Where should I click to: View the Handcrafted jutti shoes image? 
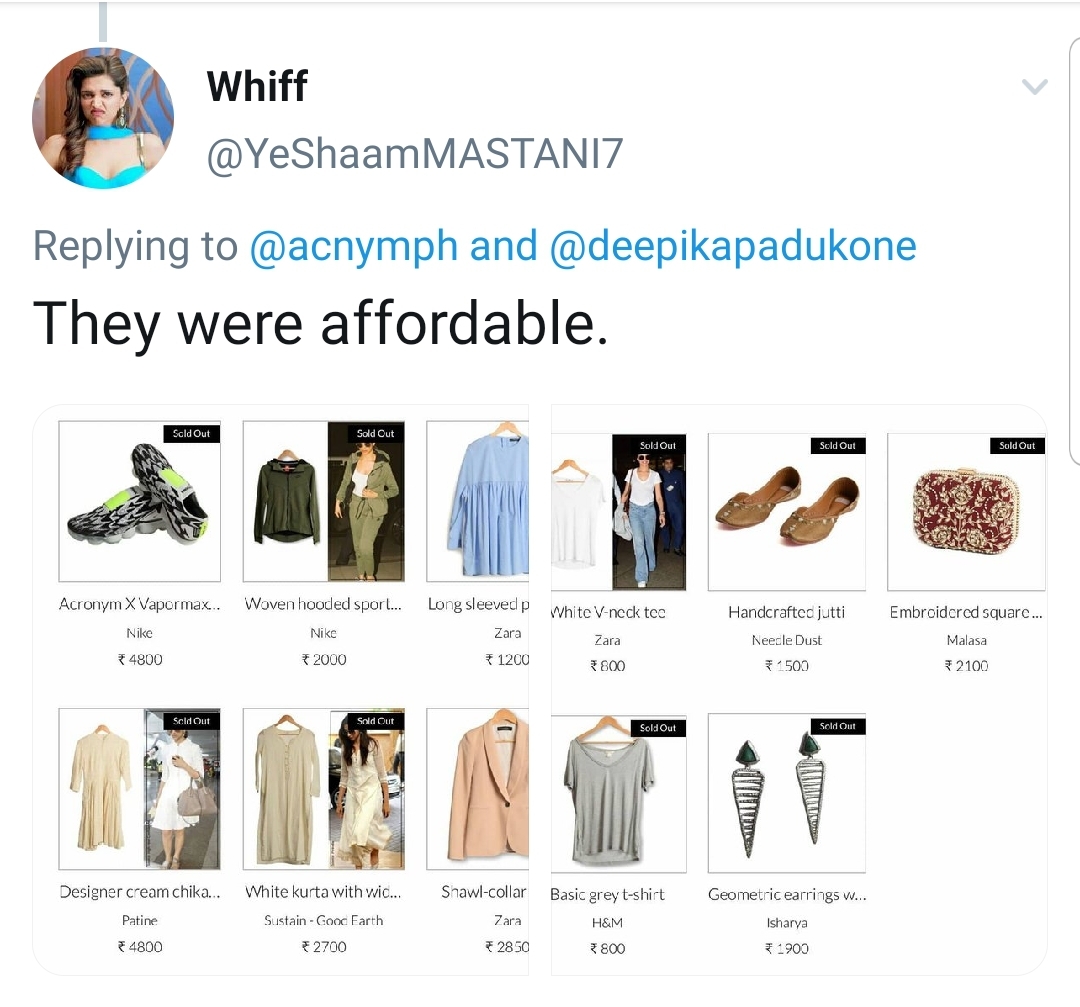(787, 512)
